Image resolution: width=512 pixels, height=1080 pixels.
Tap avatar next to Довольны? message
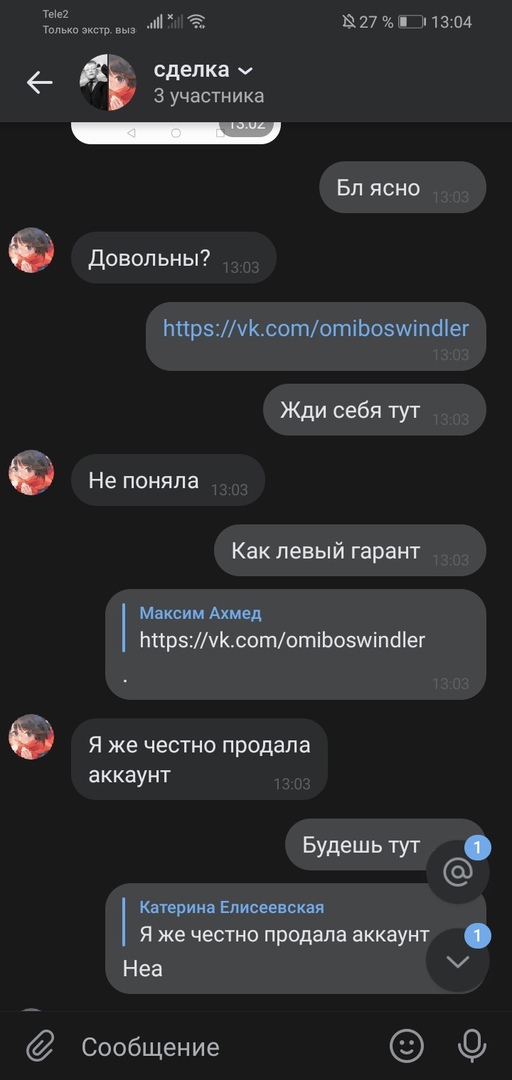click(31, 250)
